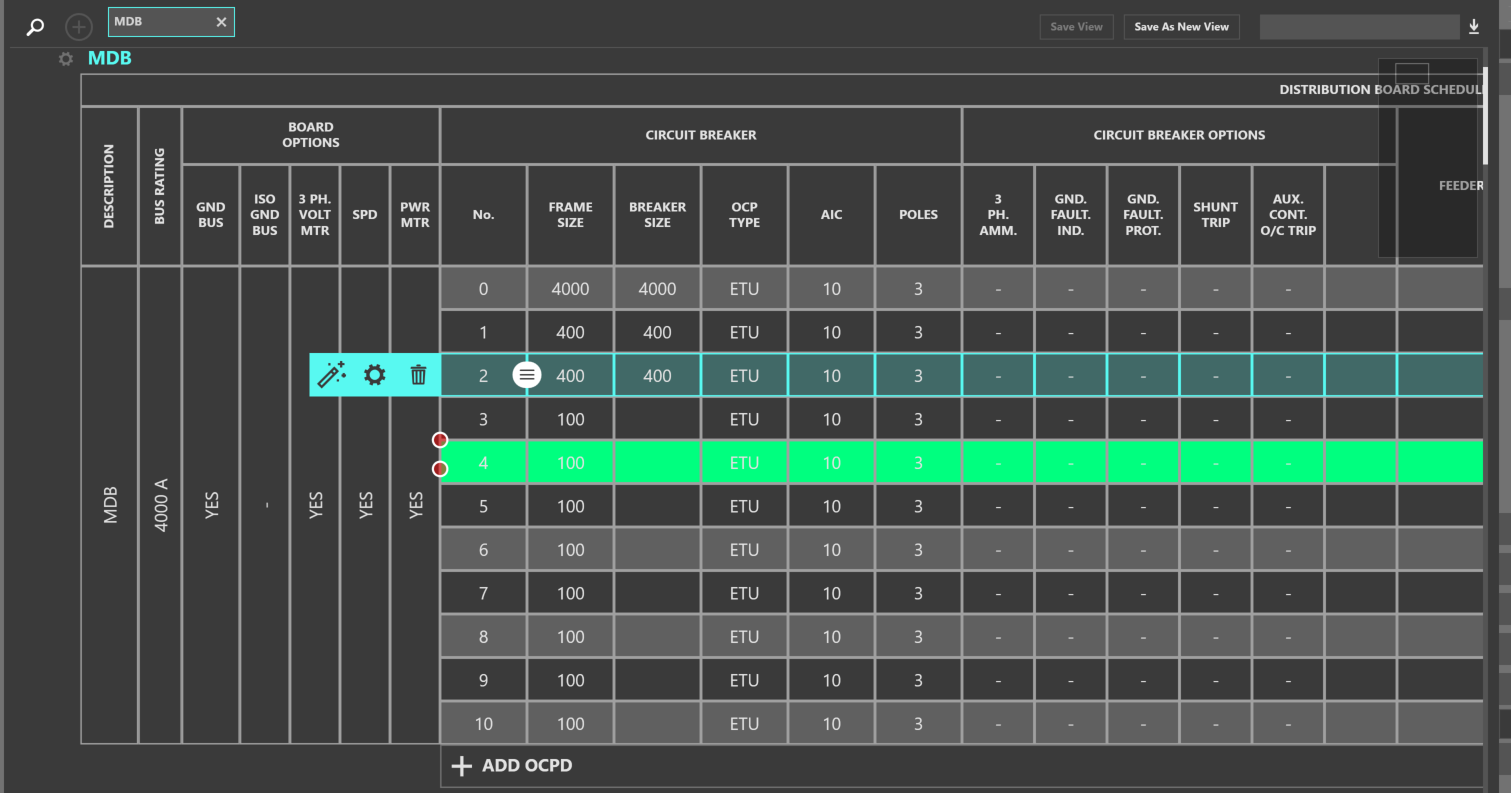The height and width of the screenshot is (793, 1511).
Task: Open the search magnifier
Action: click(35, 26)
